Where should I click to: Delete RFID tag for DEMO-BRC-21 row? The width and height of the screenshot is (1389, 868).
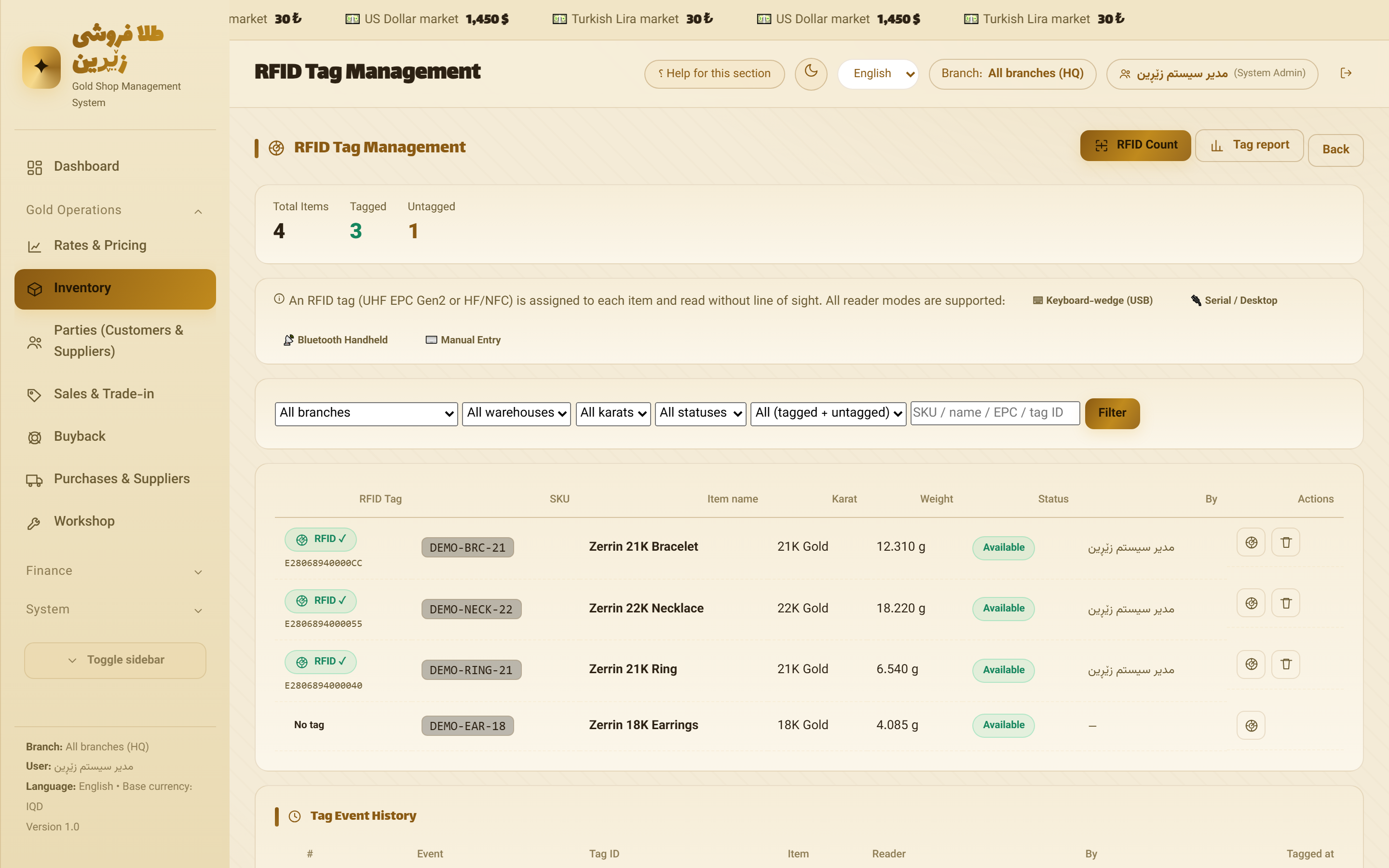pyautogui.click(x=1286, y=542)
